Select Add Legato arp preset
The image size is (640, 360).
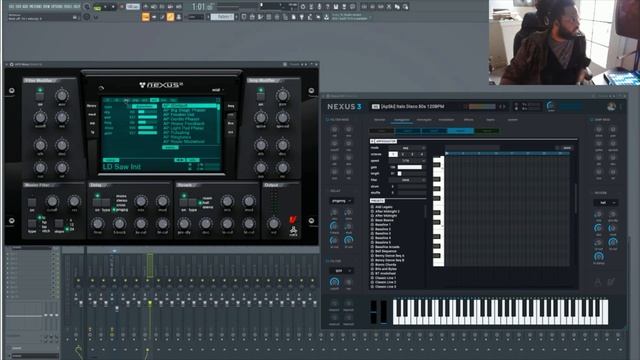point(383,207)
